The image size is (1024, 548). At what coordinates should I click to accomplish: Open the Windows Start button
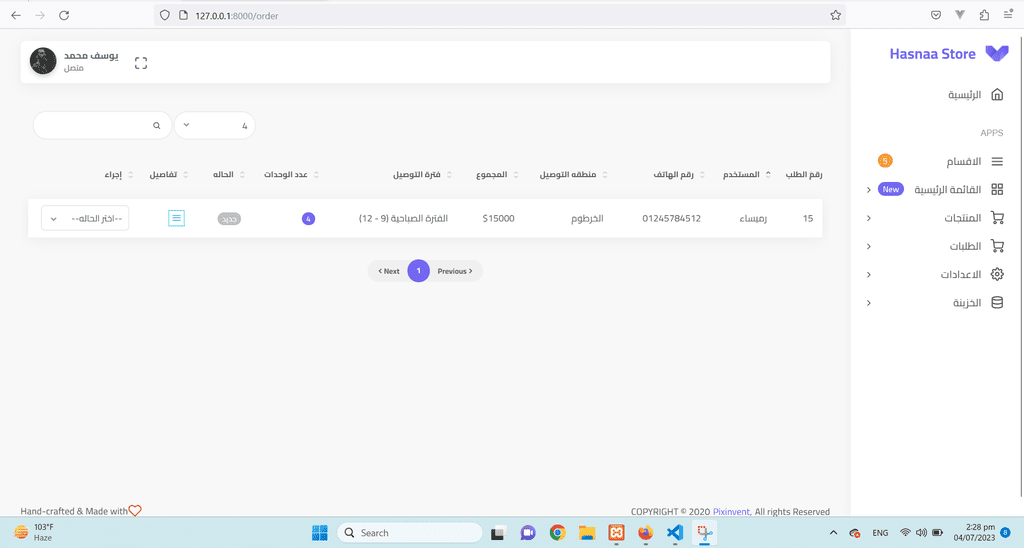319,533
